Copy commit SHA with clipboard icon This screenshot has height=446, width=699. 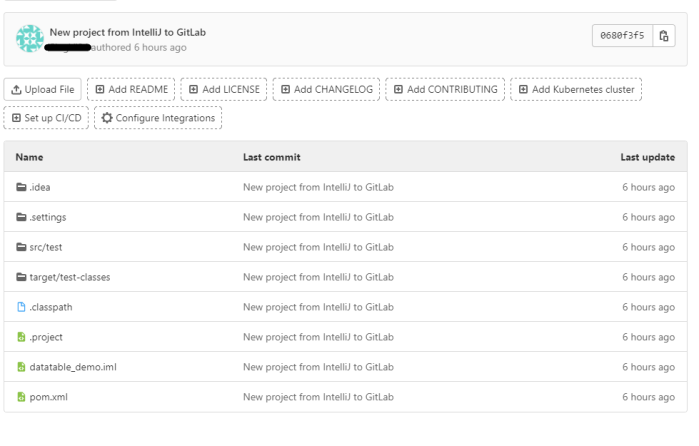(x=664, y=36)
